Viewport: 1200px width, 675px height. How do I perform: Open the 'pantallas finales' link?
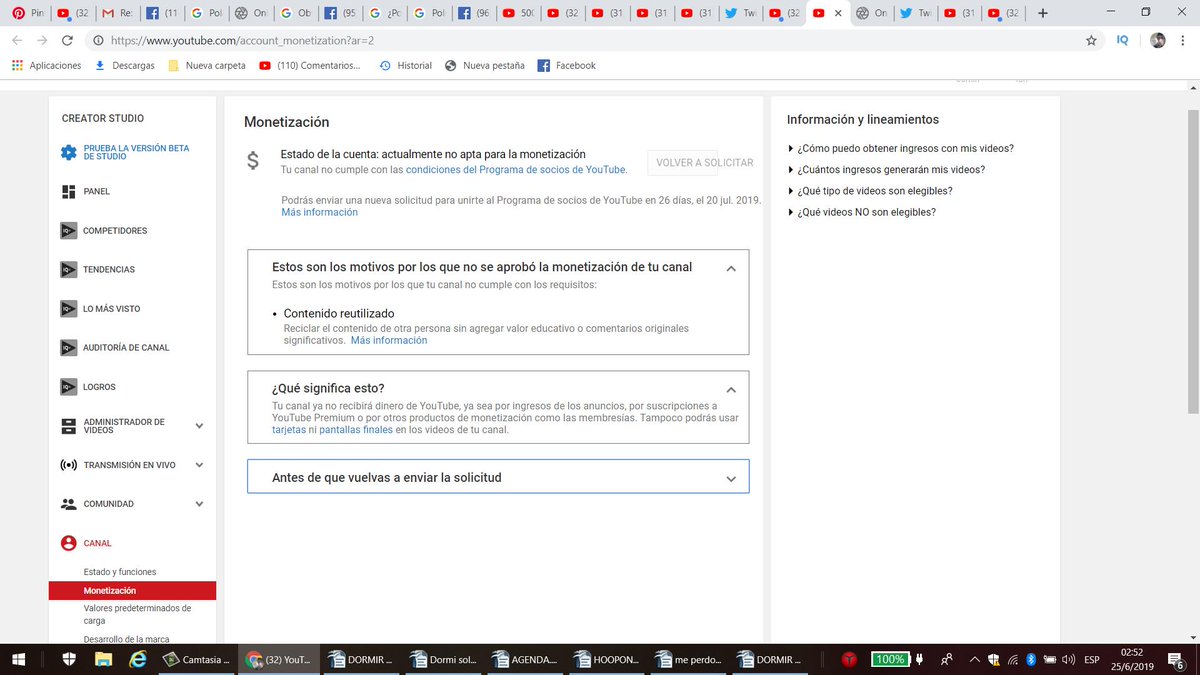point(356,430)
